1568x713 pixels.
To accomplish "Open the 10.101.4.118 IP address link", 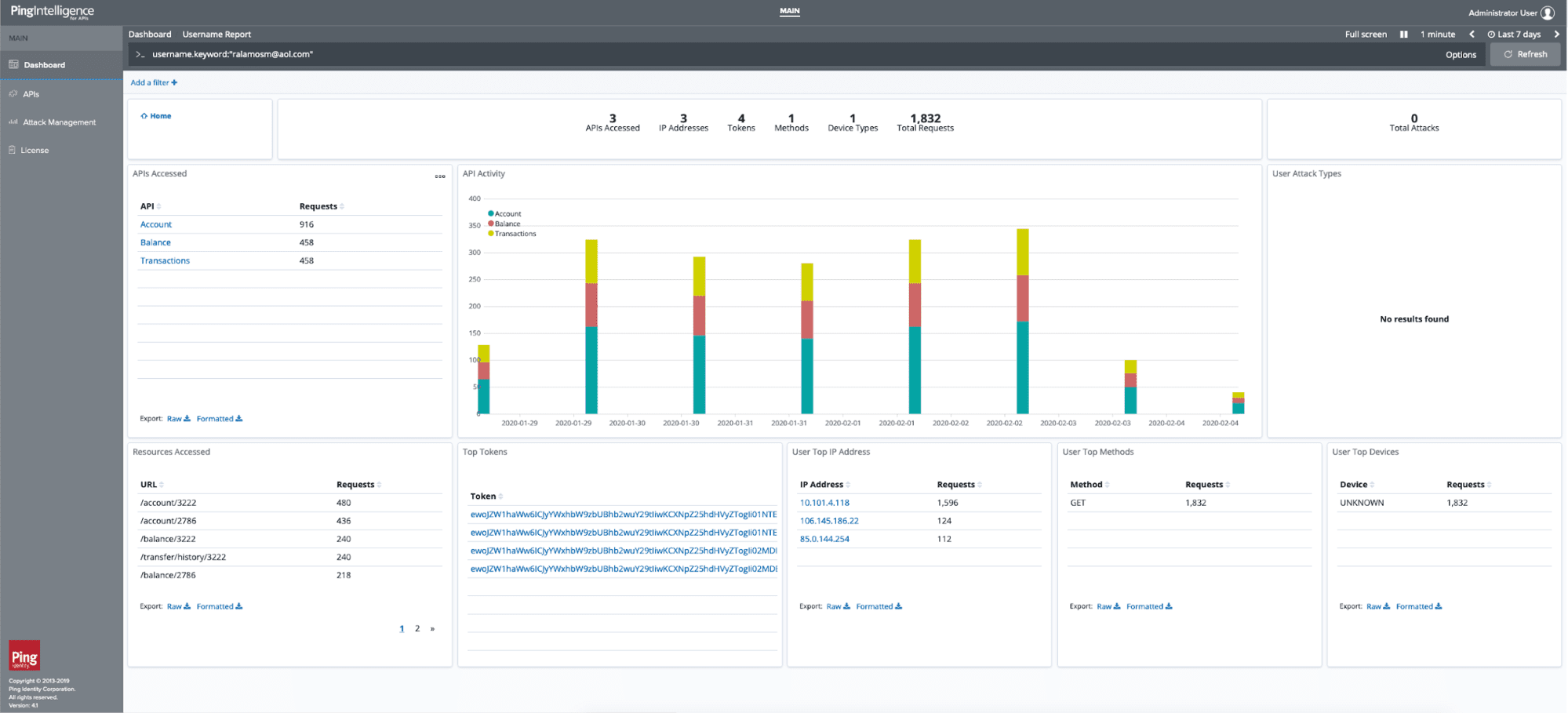I will tap(824, 503).
